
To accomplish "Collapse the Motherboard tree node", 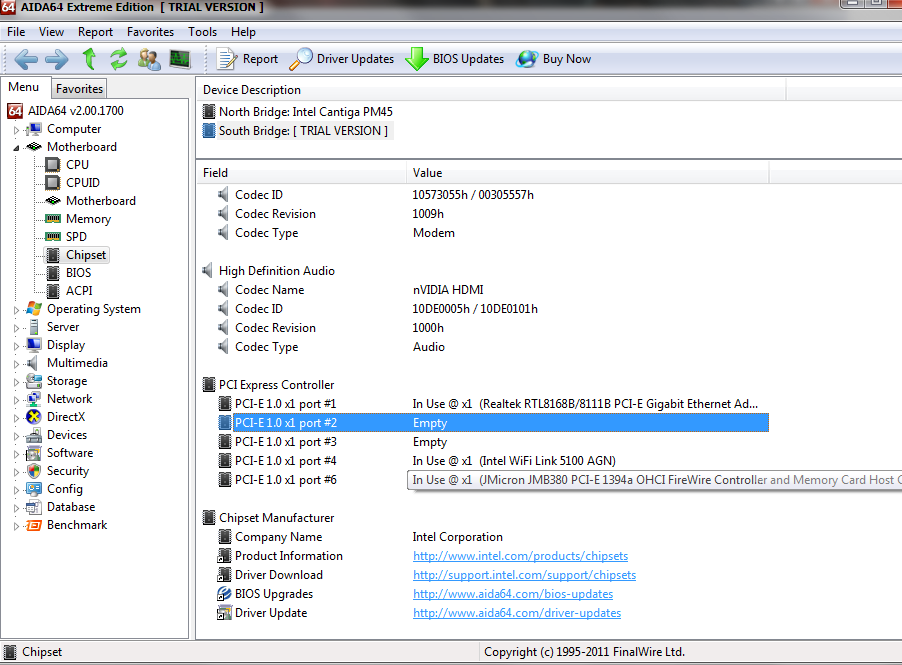I will pos(17,148).
